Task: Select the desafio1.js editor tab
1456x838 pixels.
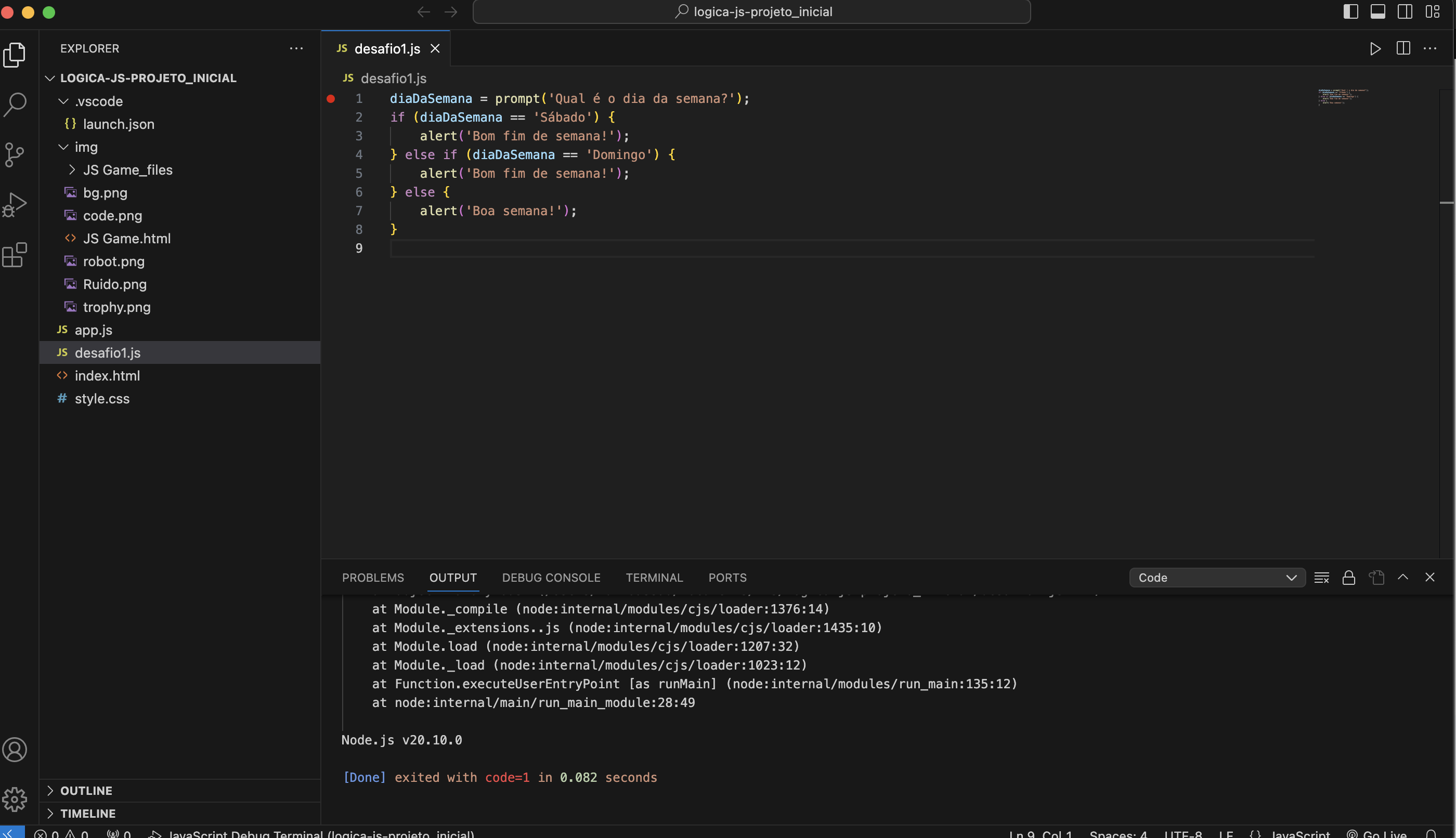Action: click(x=386, y=49)
